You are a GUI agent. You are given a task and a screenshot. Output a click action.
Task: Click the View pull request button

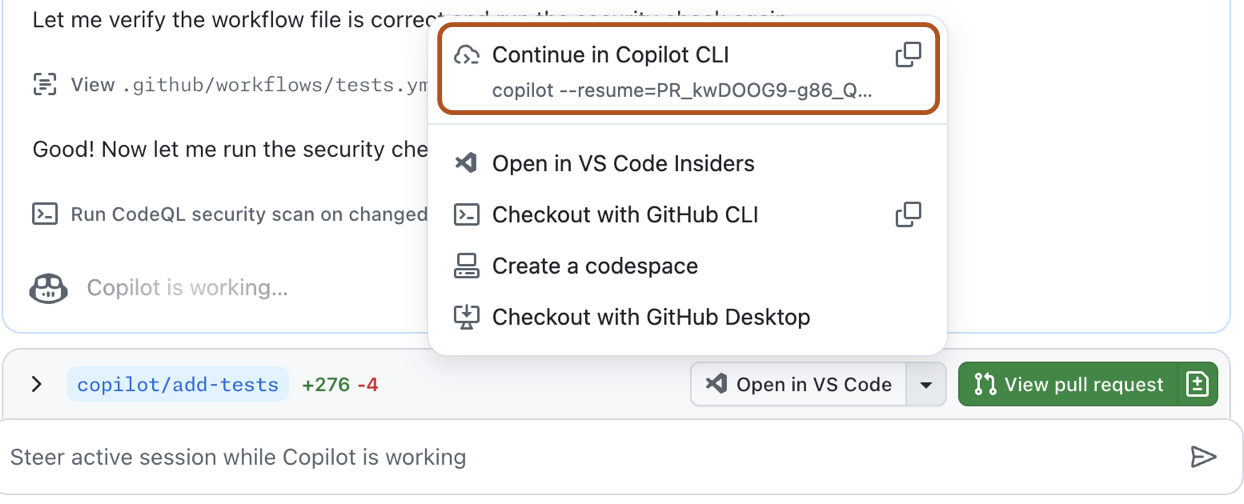tap(1068, 385)
